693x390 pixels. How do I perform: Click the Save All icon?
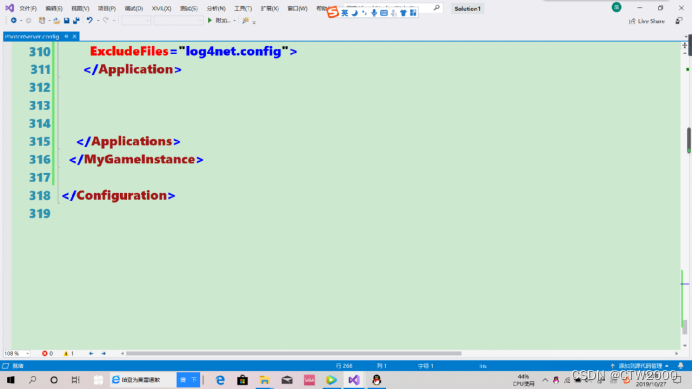coord(76,20)
